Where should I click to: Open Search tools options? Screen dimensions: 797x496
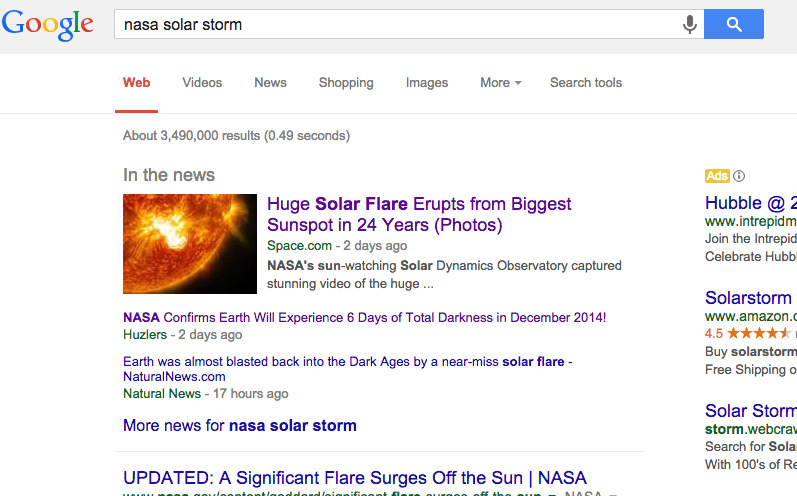(586, 83)
